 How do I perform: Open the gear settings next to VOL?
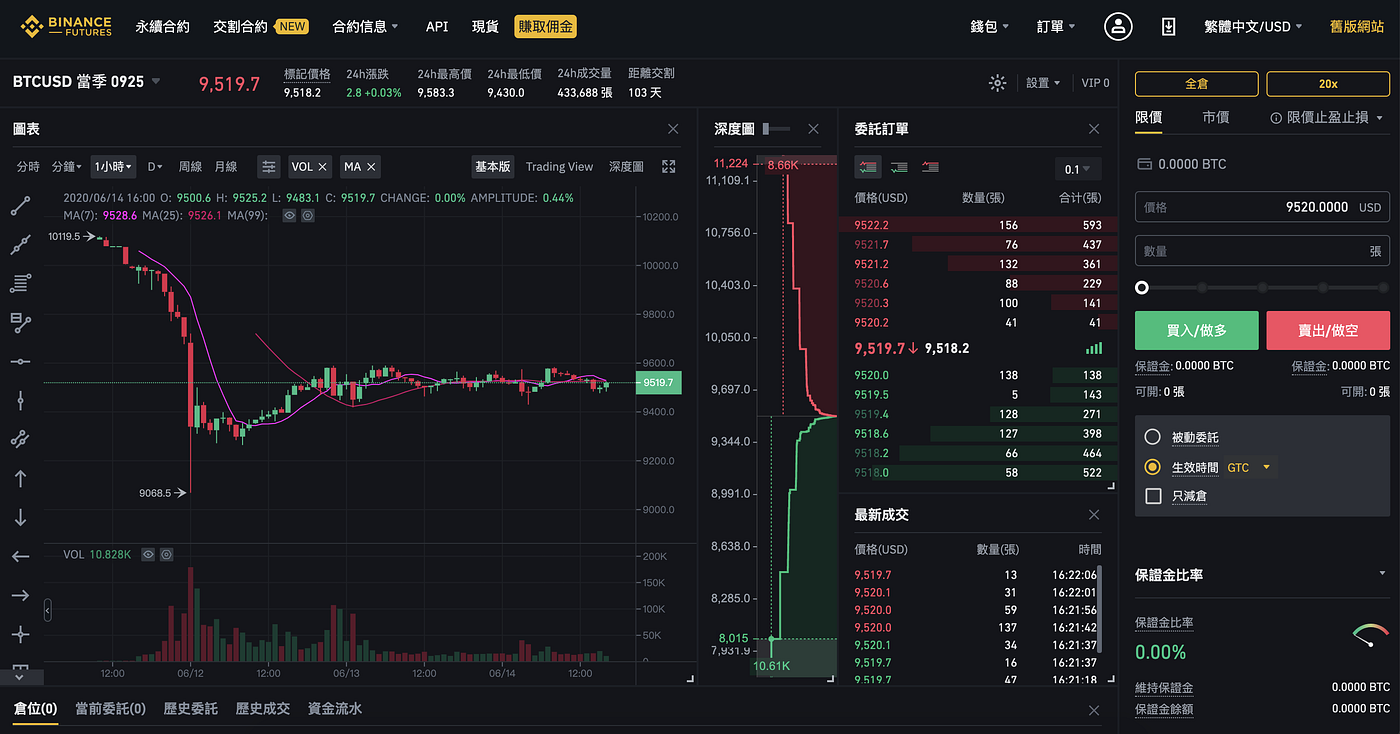(x=167, y=554)
